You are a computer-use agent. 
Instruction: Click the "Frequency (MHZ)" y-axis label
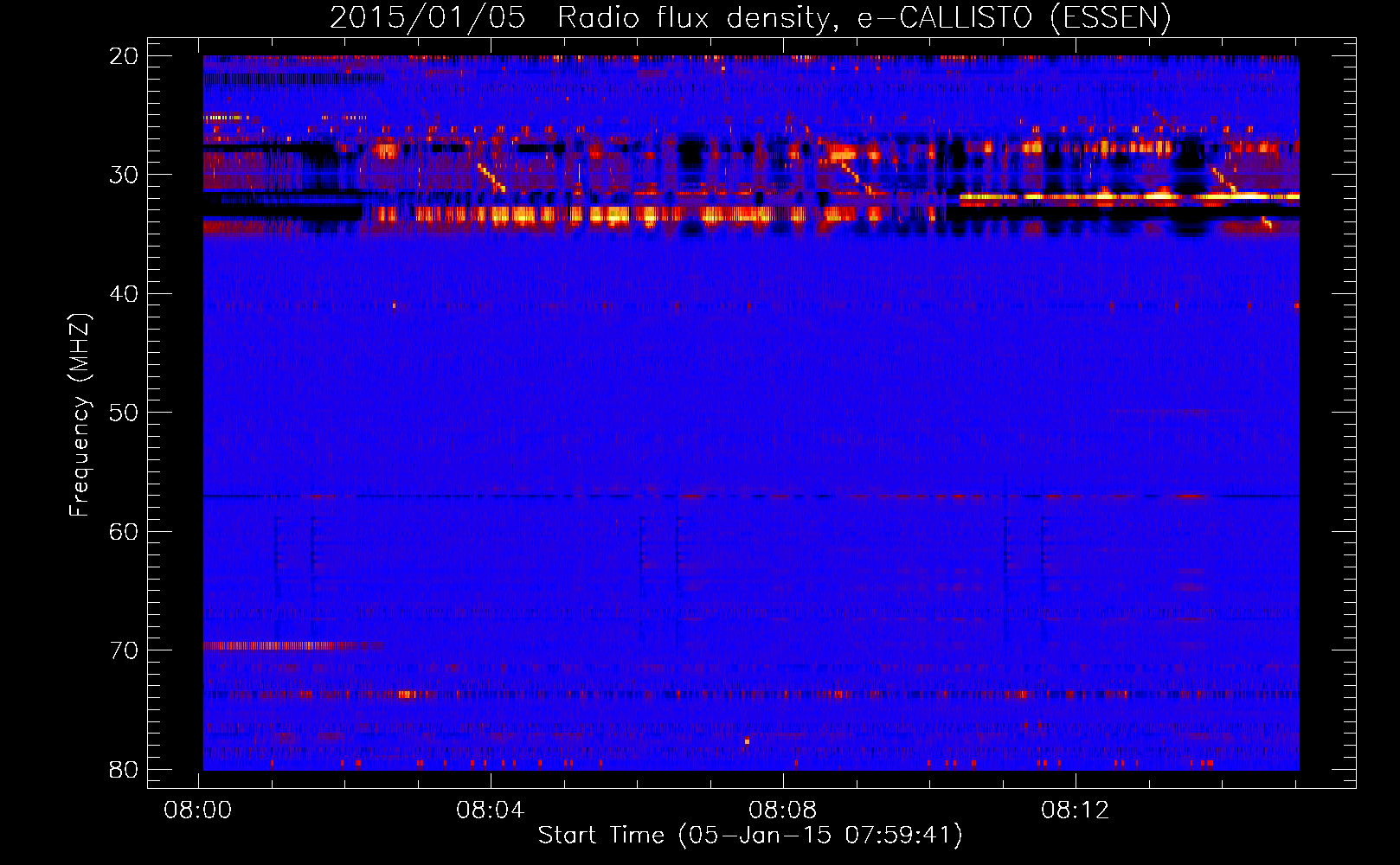pos(80,415)
